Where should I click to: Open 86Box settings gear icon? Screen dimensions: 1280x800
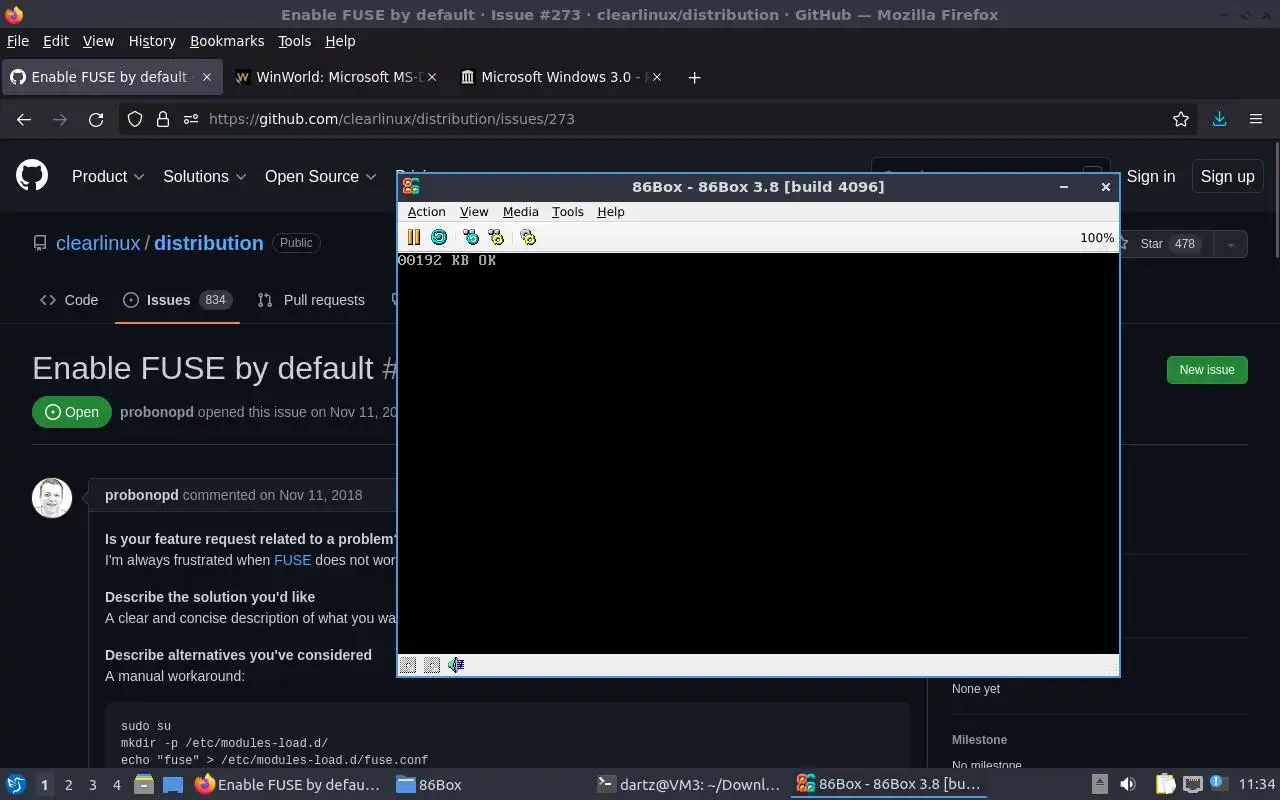528,237
